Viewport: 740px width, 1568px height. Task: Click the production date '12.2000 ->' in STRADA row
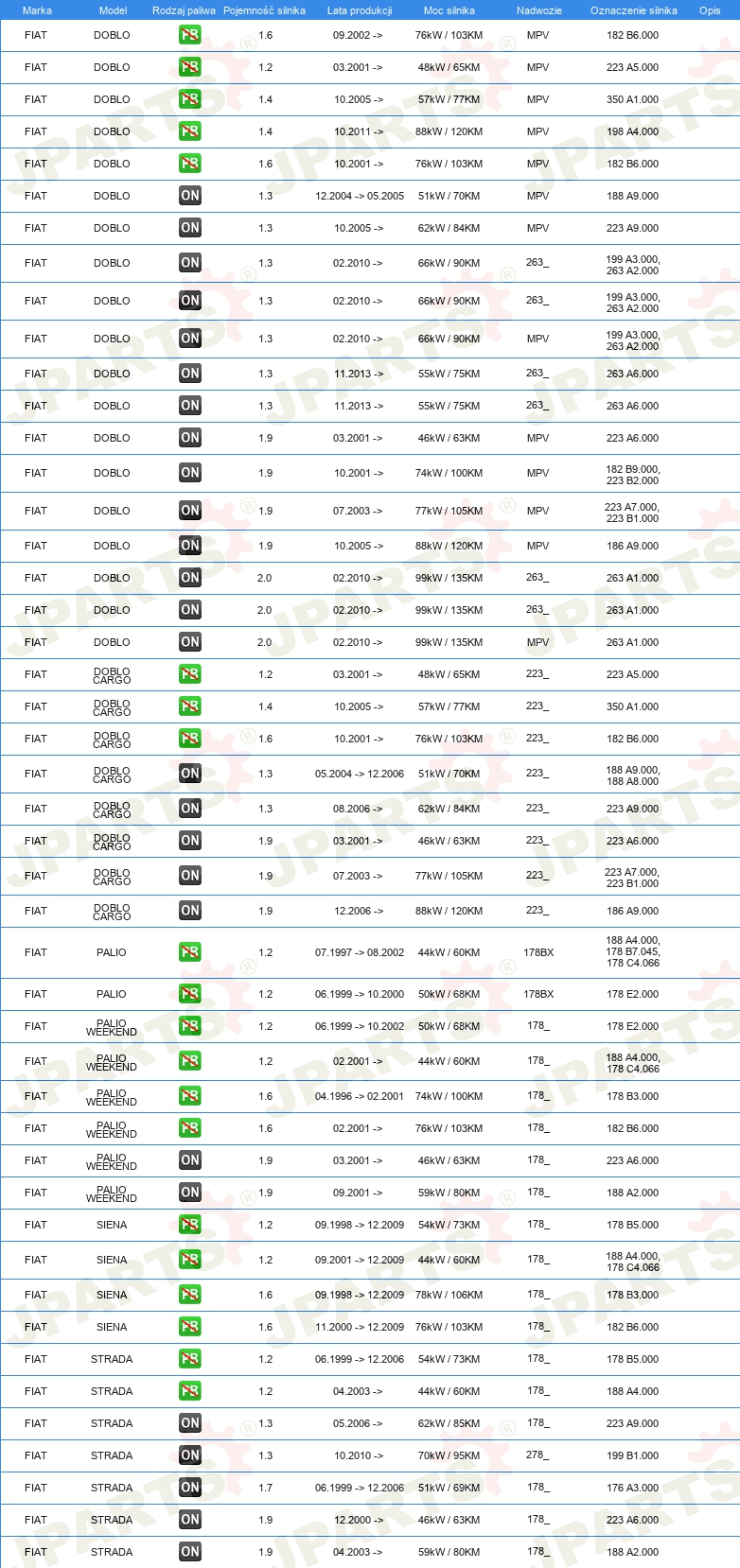pyautogui.click(x=359, y=1520)
